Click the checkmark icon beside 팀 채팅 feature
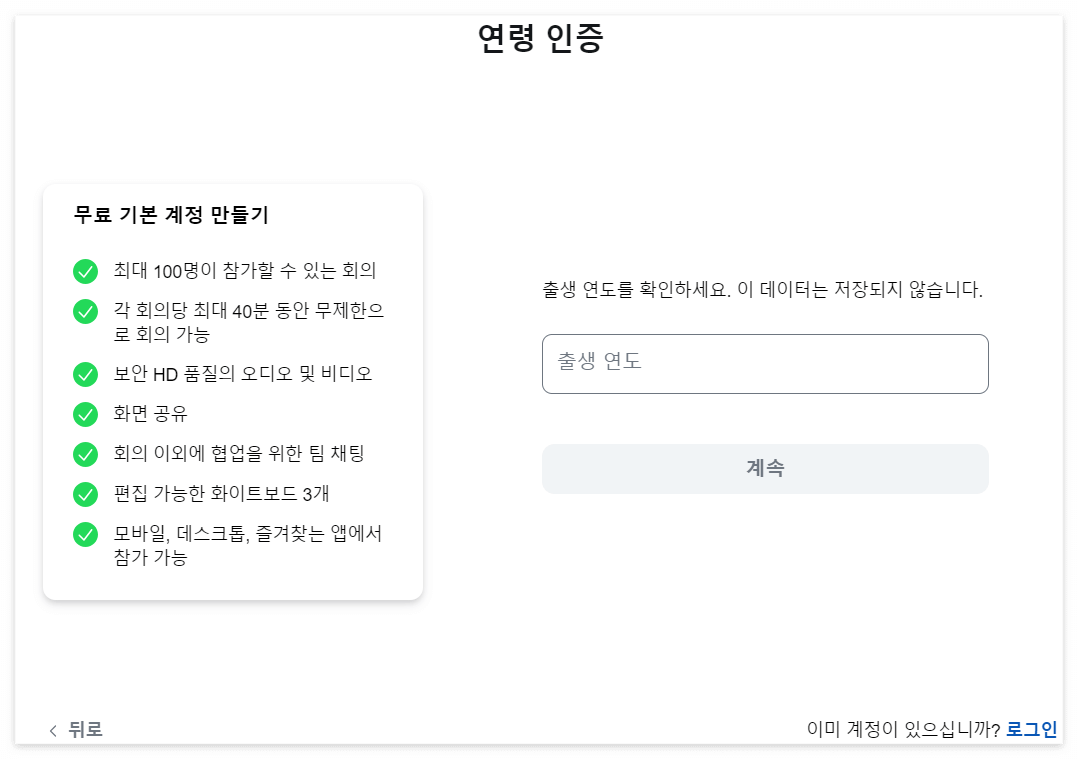Viewport: 1078px width, 759px height. click(85, 454)
